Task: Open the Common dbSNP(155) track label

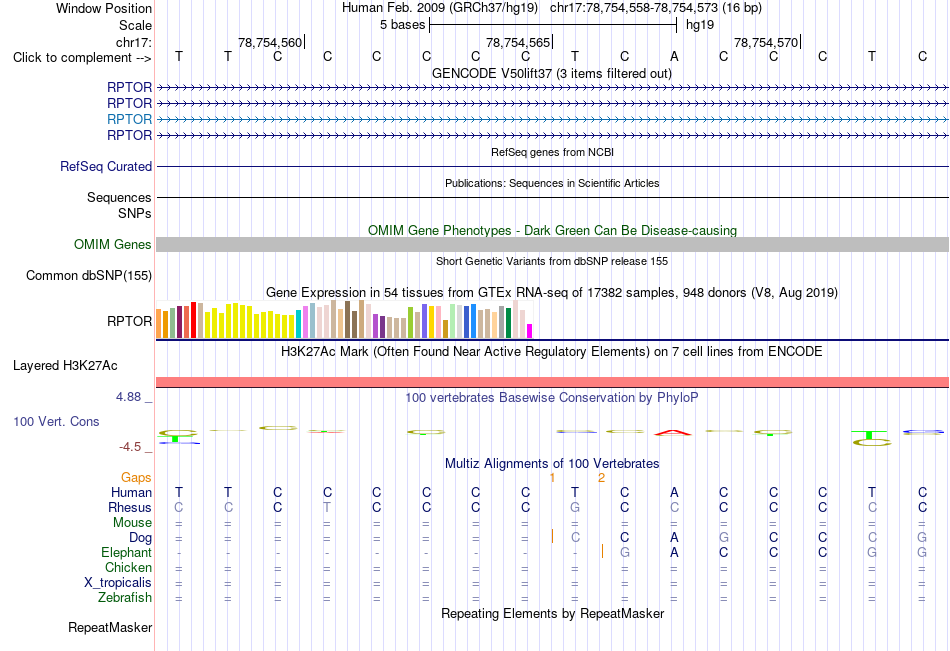Action: [x=88, y=275]
